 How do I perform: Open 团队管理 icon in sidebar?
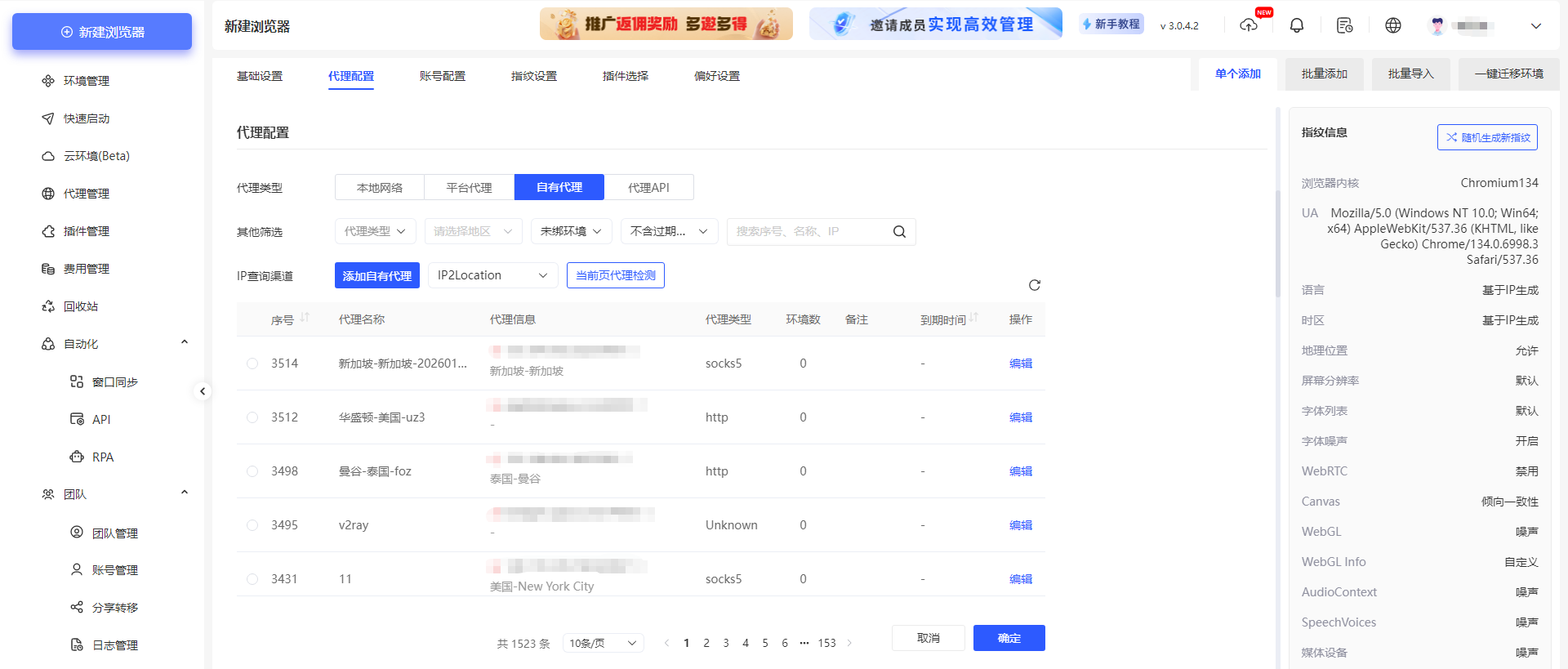coord(77,532)
